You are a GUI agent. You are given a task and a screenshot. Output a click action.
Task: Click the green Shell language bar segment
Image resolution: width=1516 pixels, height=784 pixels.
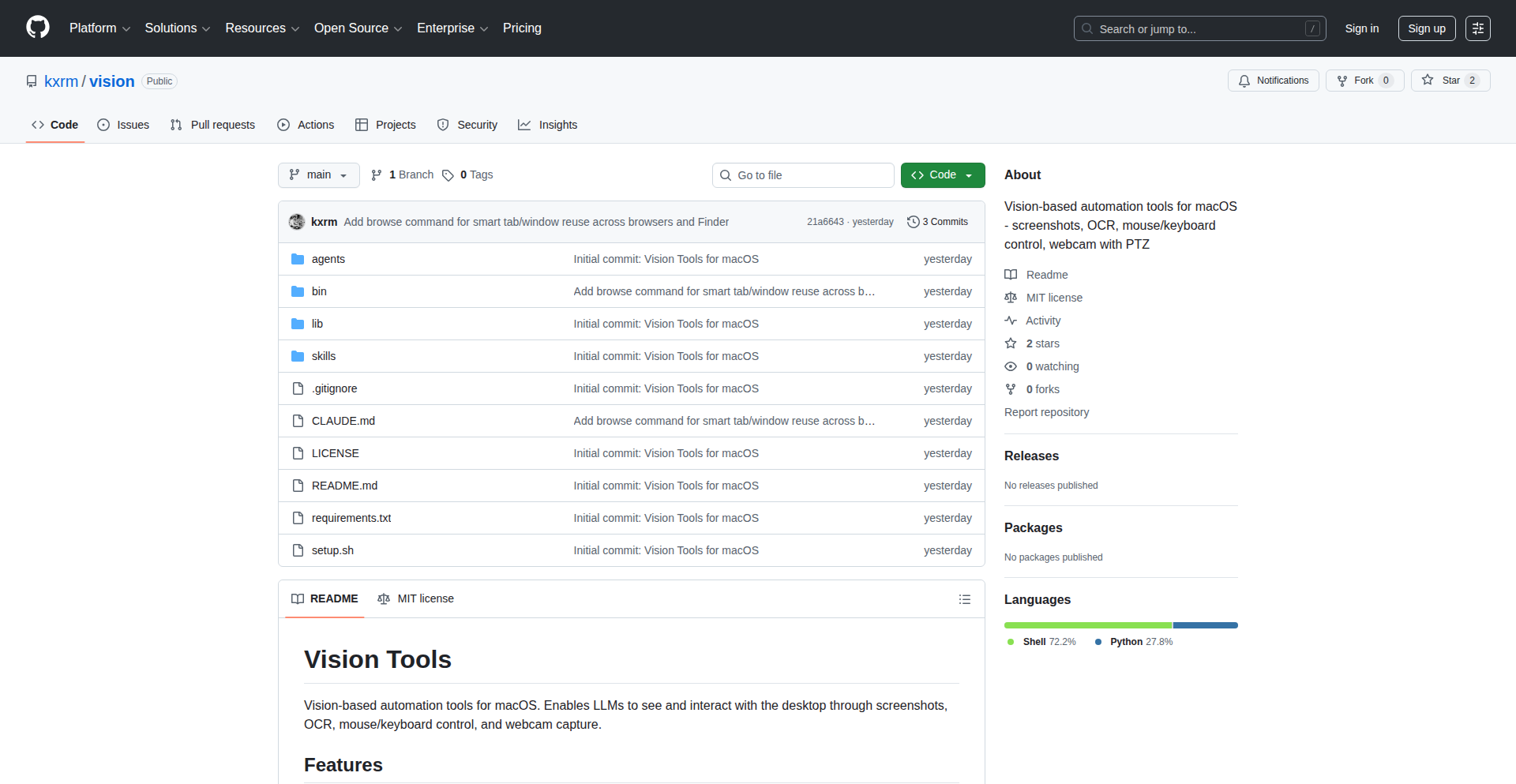point(1087,625)
